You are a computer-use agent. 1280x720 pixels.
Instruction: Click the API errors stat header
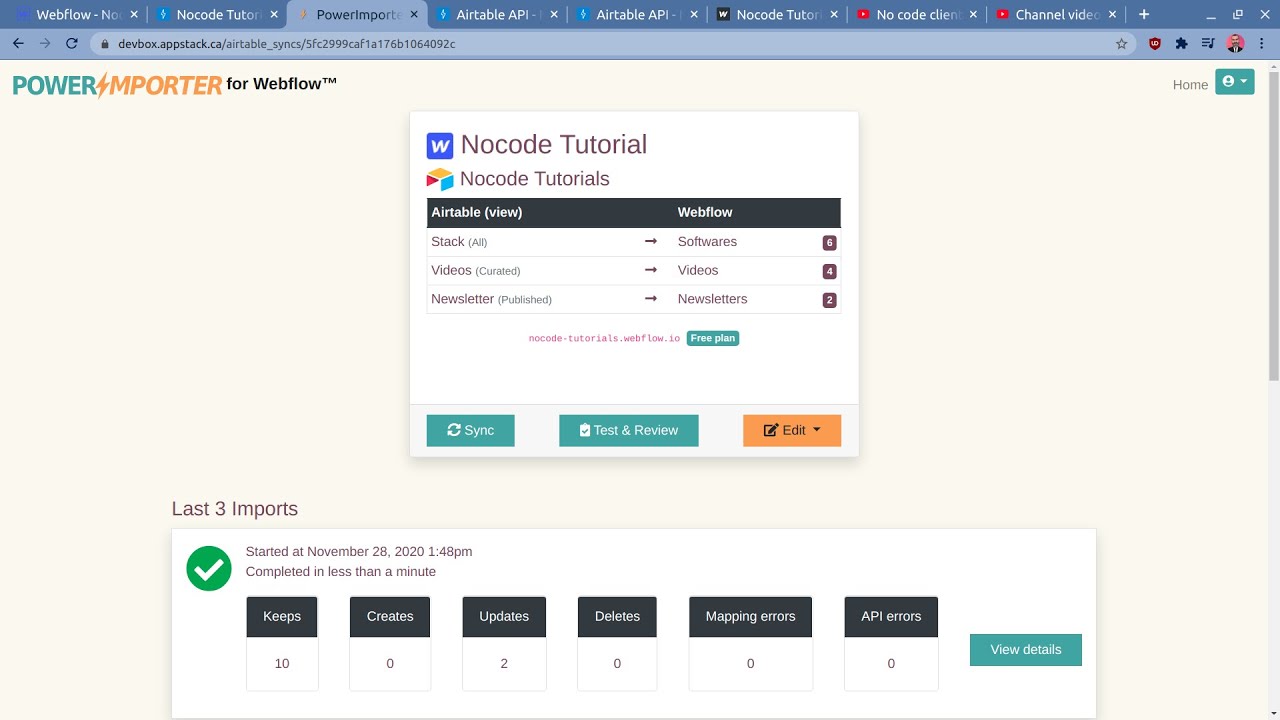click(x=891, y=617)
